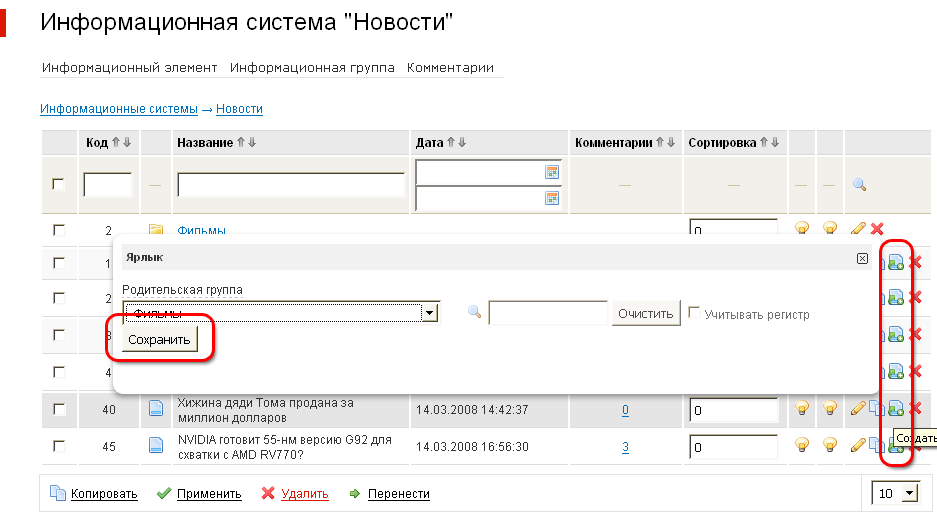937x521 pixels.
Task: Open the calendar picker for the first date field
Action: (551, 172)
